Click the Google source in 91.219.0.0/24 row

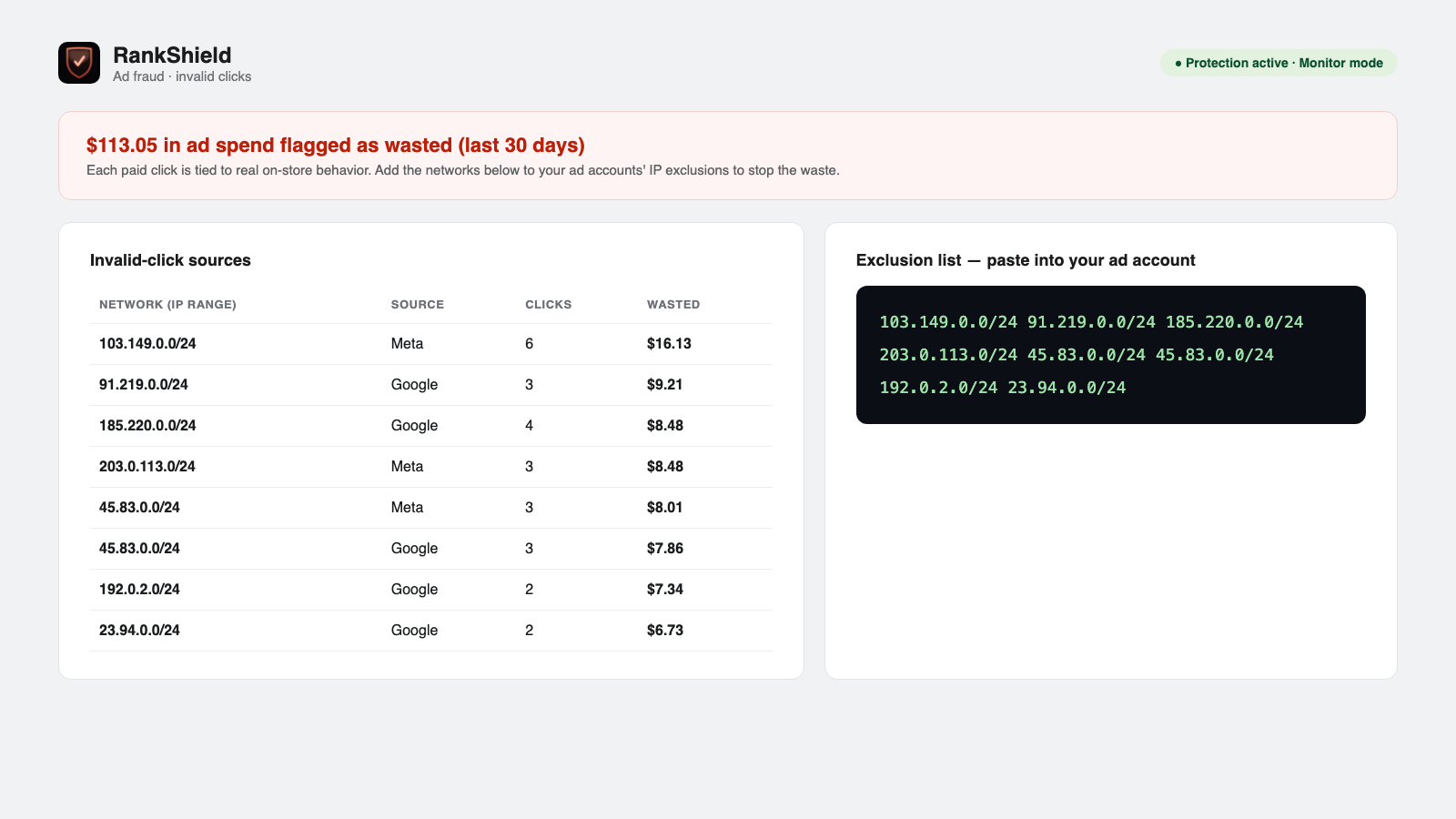(x=414, y=385)
